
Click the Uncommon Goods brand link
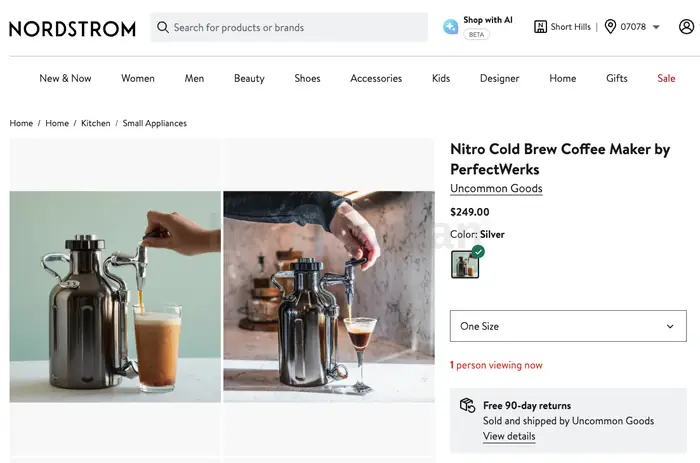tap(496, 188)
